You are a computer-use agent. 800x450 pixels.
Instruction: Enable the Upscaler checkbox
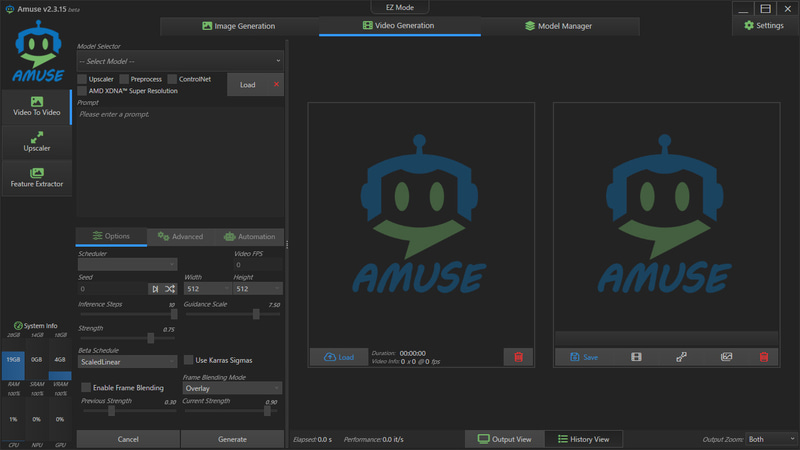point(82,79)
